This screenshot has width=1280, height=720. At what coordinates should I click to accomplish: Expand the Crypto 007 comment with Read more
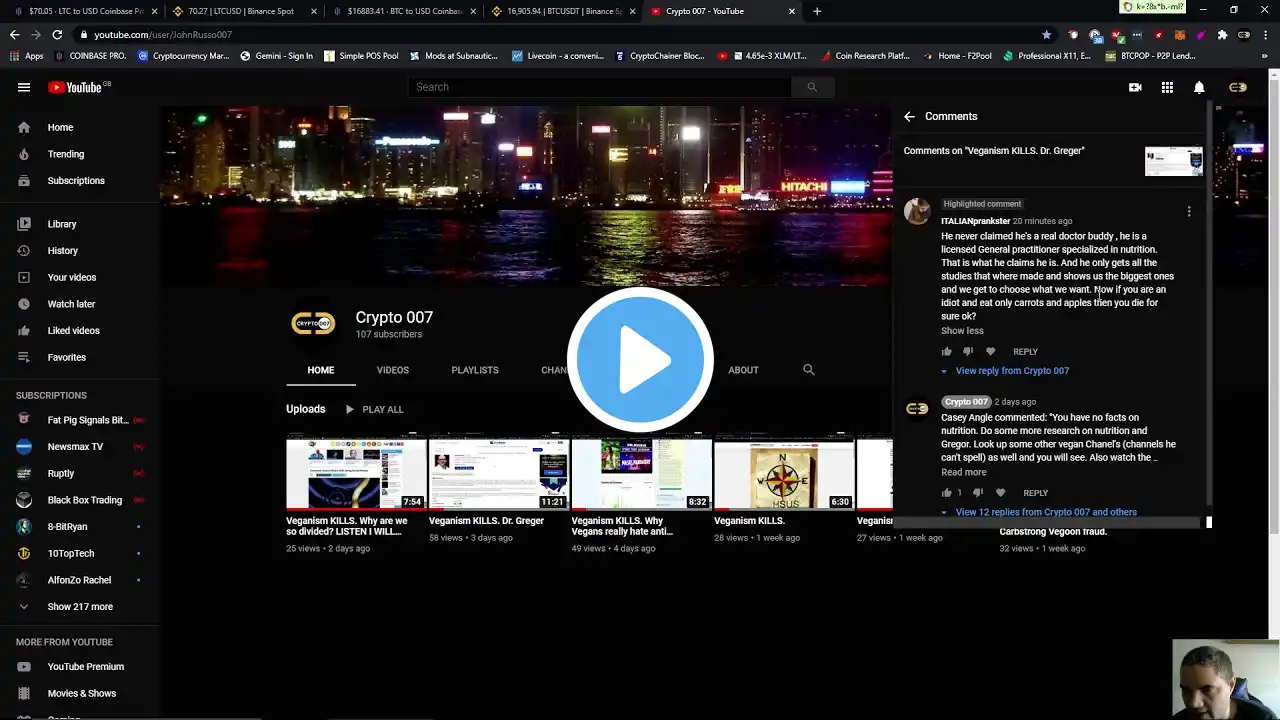coord(964,472)
